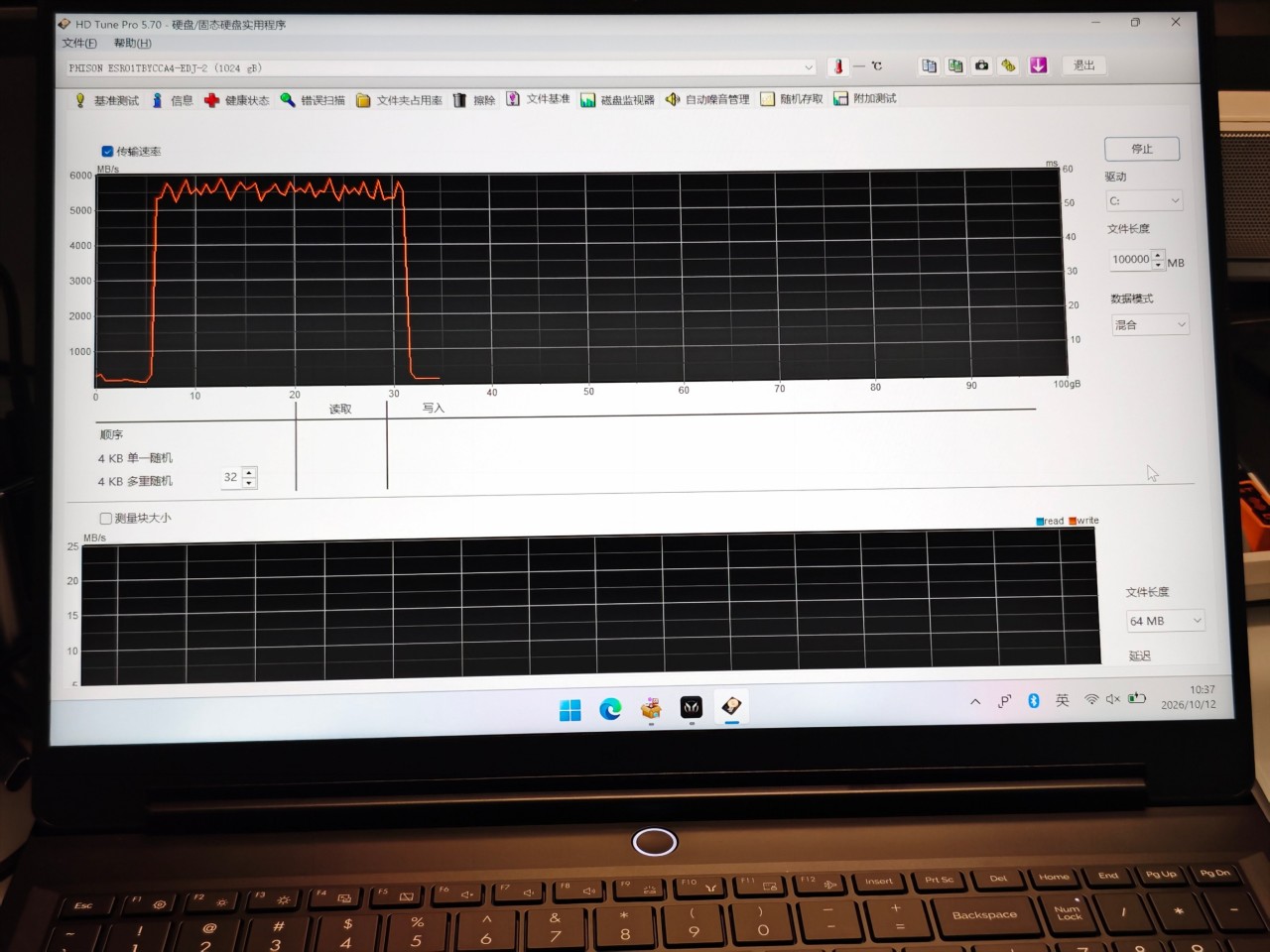This screenshot has width=1270, height=952.
Task: Switch to the 基准测试 tab
Action: pos(107,100)
